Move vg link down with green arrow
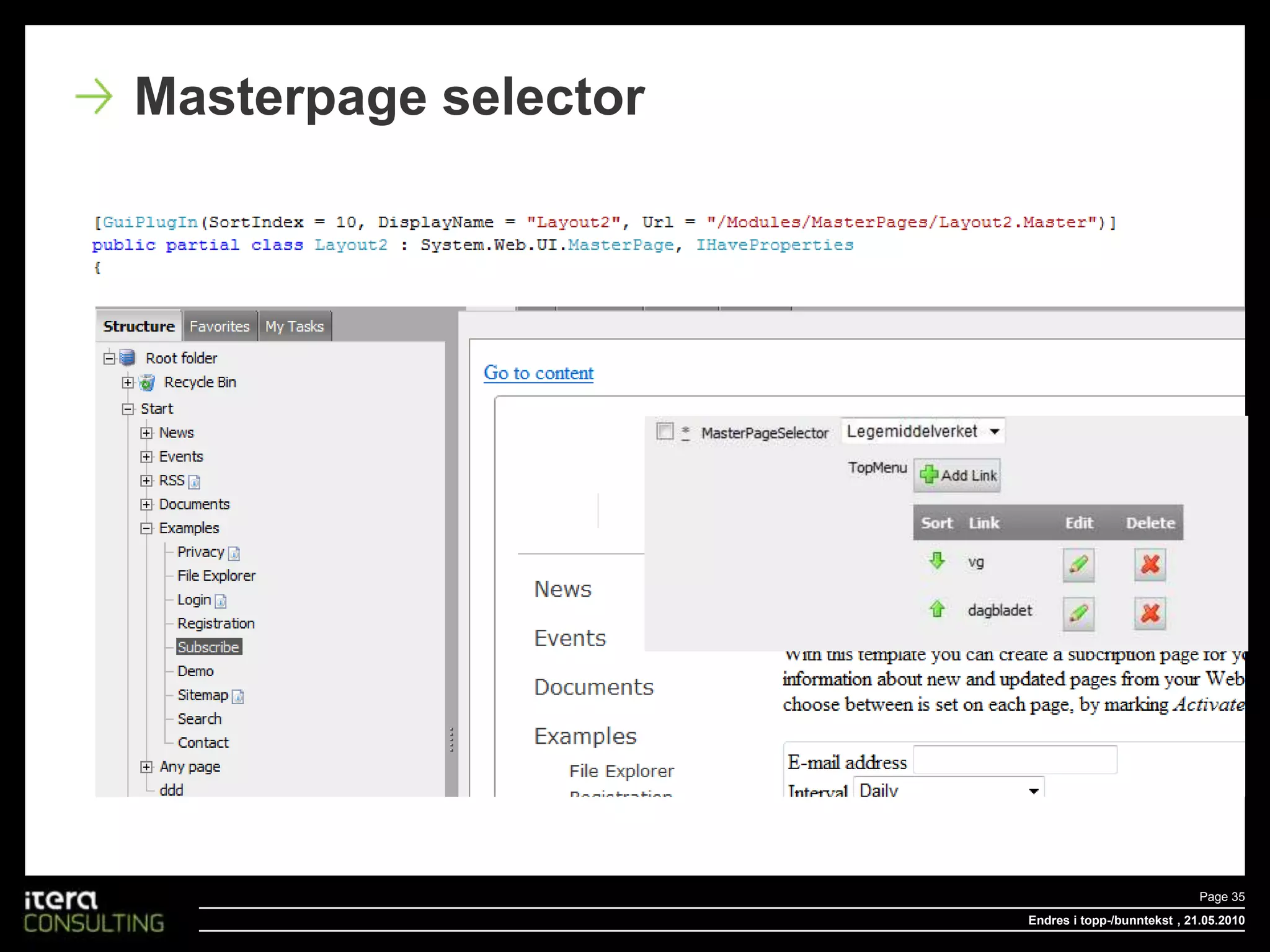The image size is (1270, 952). 937,561
